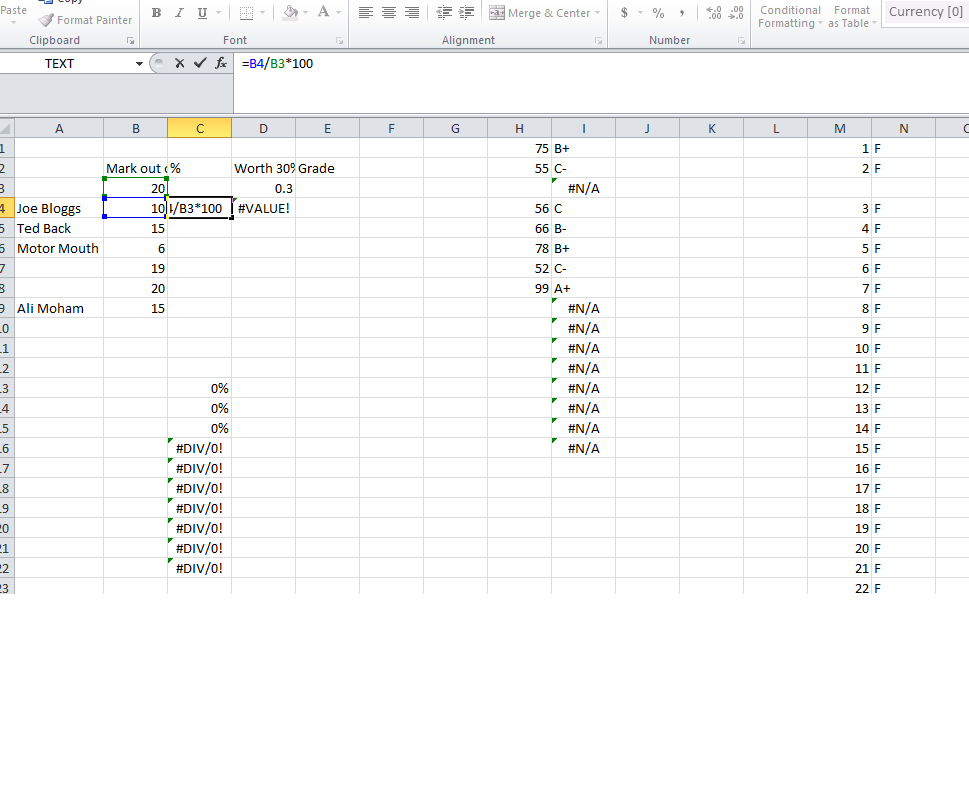Expand font color dropdown arrow
Image resolution: width=969 pixels, height=811 pixels.
click(338, 12)
